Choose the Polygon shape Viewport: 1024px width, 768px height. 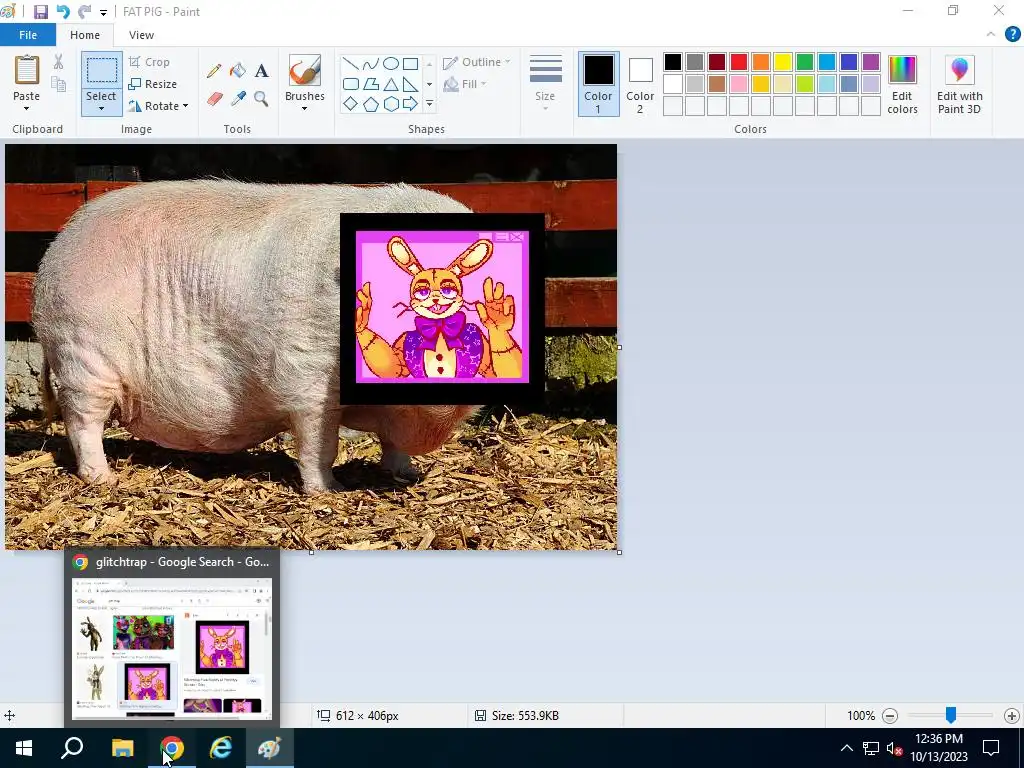[x=370, y=84]
